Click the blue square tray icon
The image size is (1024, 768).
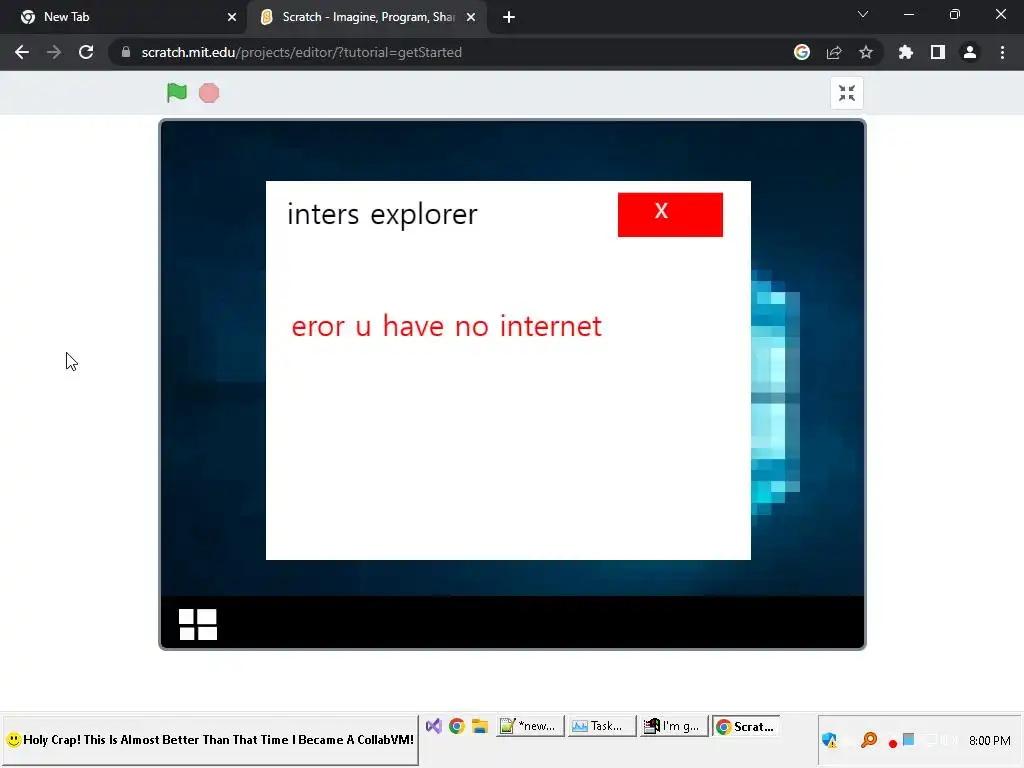click(x=908, y=739)
